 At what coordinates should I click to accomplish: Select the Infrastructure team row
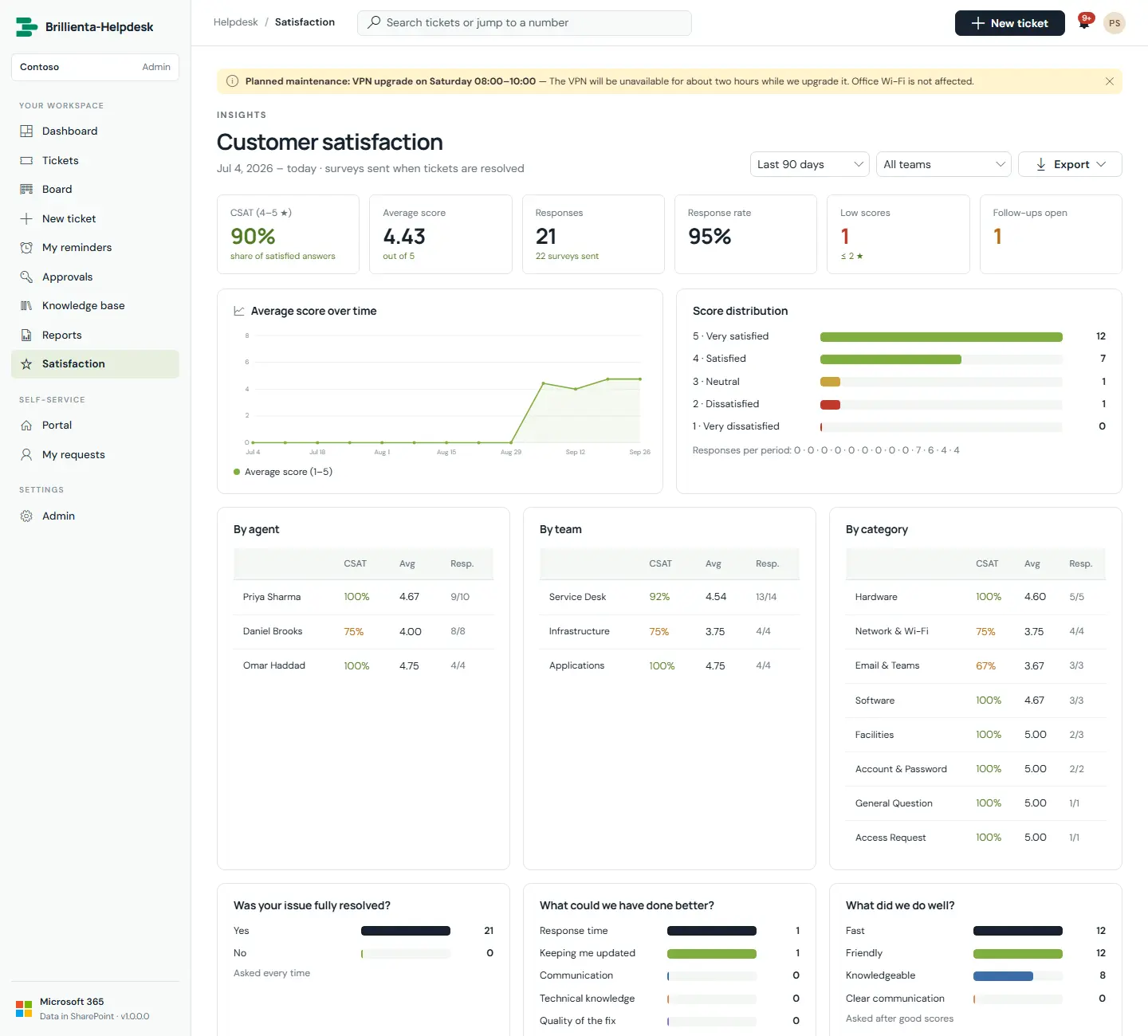click(x=670, y=631)
